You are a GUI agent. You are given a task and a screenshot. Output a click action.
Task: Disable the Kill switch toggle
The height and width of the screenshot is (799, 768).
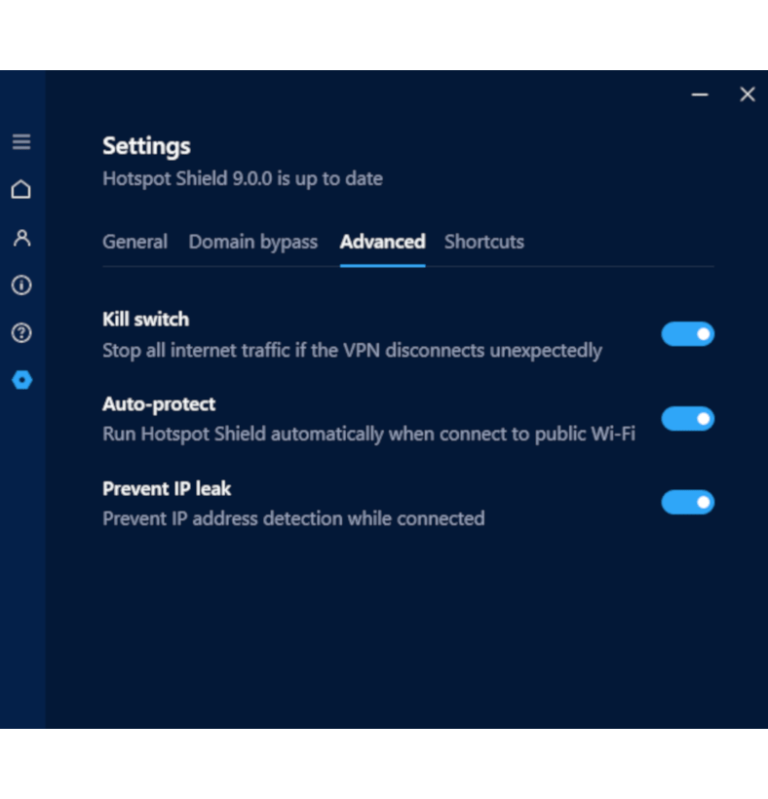click(x=687, y=334)
